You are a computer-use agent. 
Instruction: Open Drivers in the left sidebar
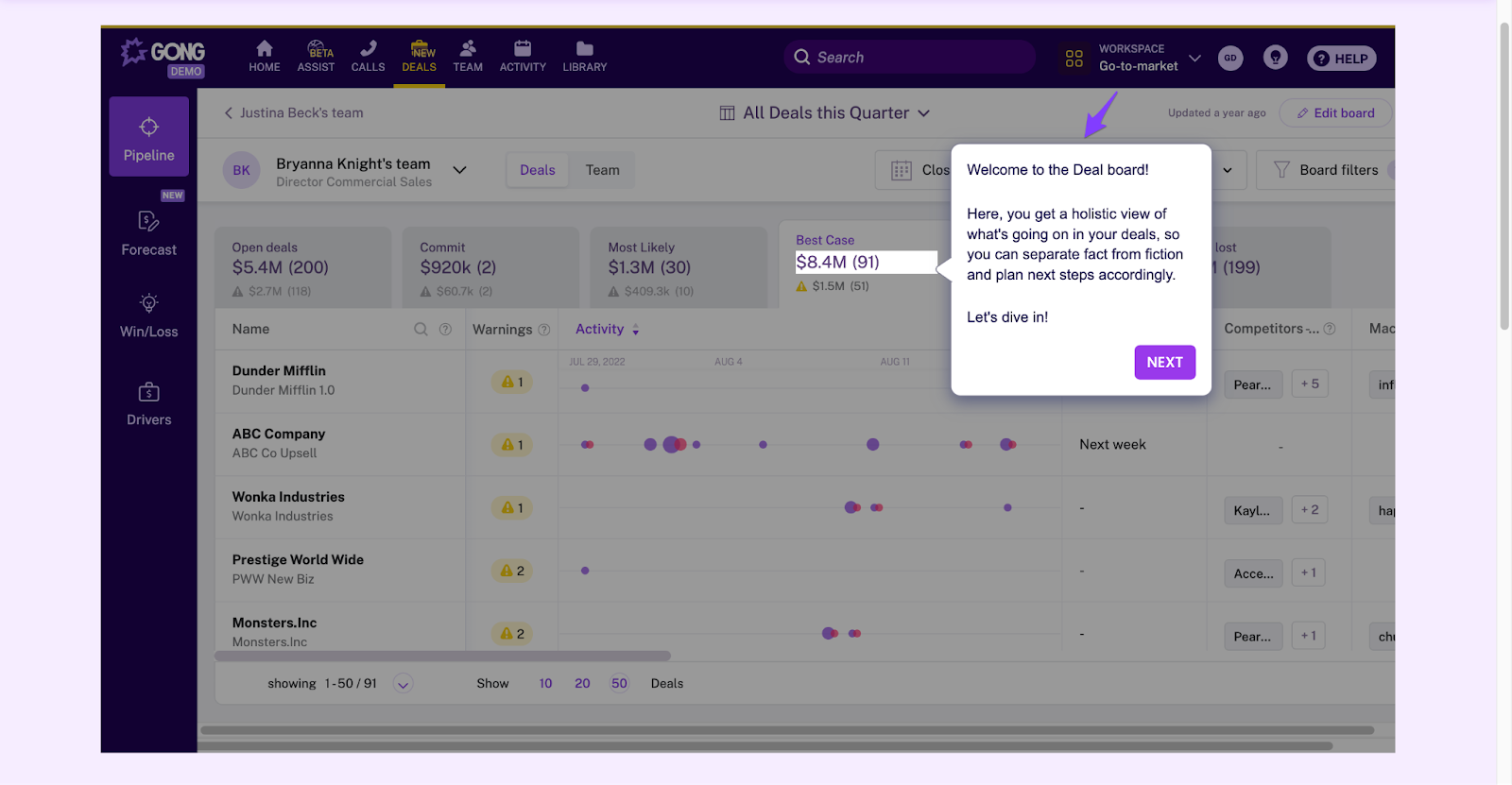tap(149, 403)
